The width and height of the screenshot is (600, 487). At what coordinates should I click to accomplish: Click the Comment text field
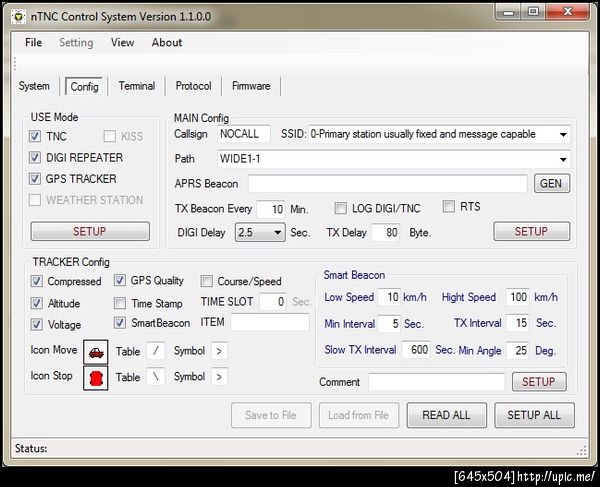point(437,382)
